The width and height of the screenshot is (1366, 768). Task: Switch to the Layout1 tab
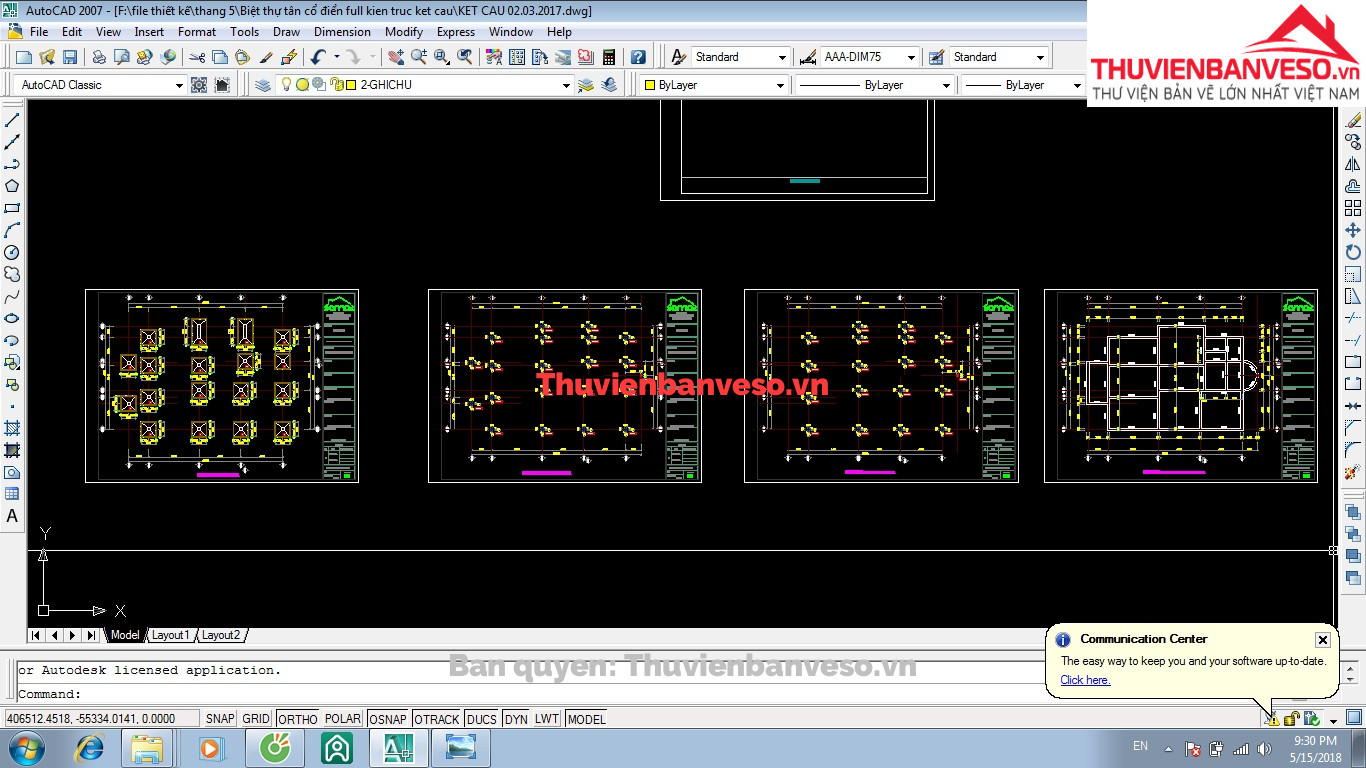click(x=170, y=635)
